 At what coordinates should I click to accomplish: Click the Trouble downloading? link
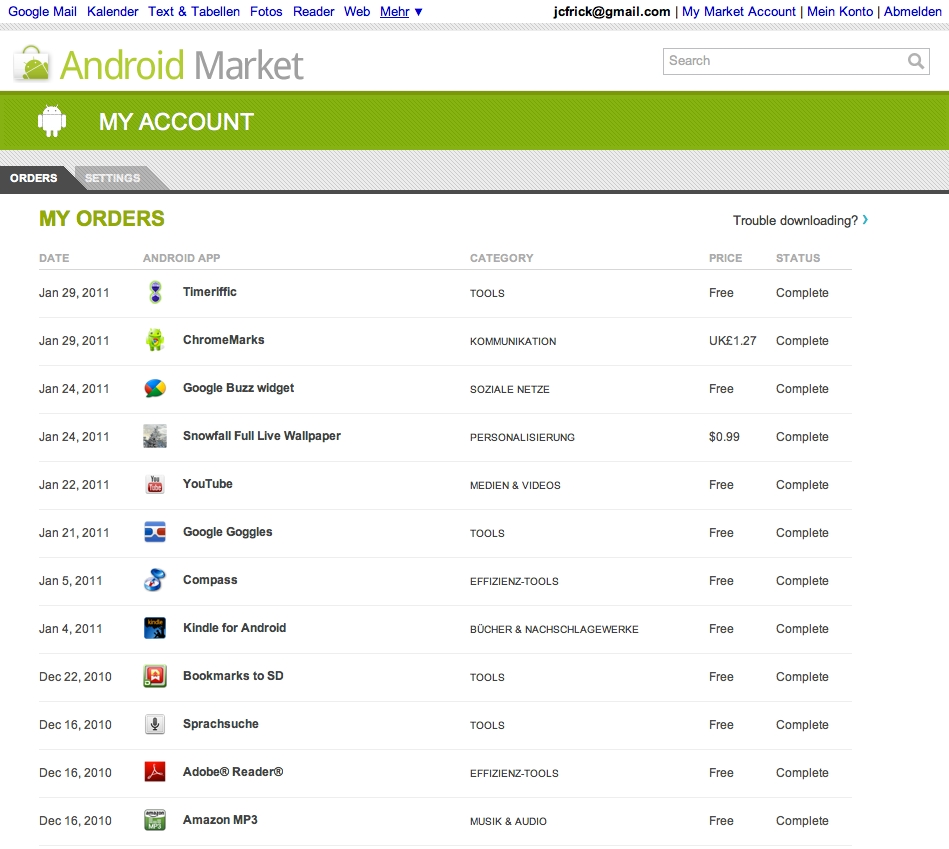[795, 220]
